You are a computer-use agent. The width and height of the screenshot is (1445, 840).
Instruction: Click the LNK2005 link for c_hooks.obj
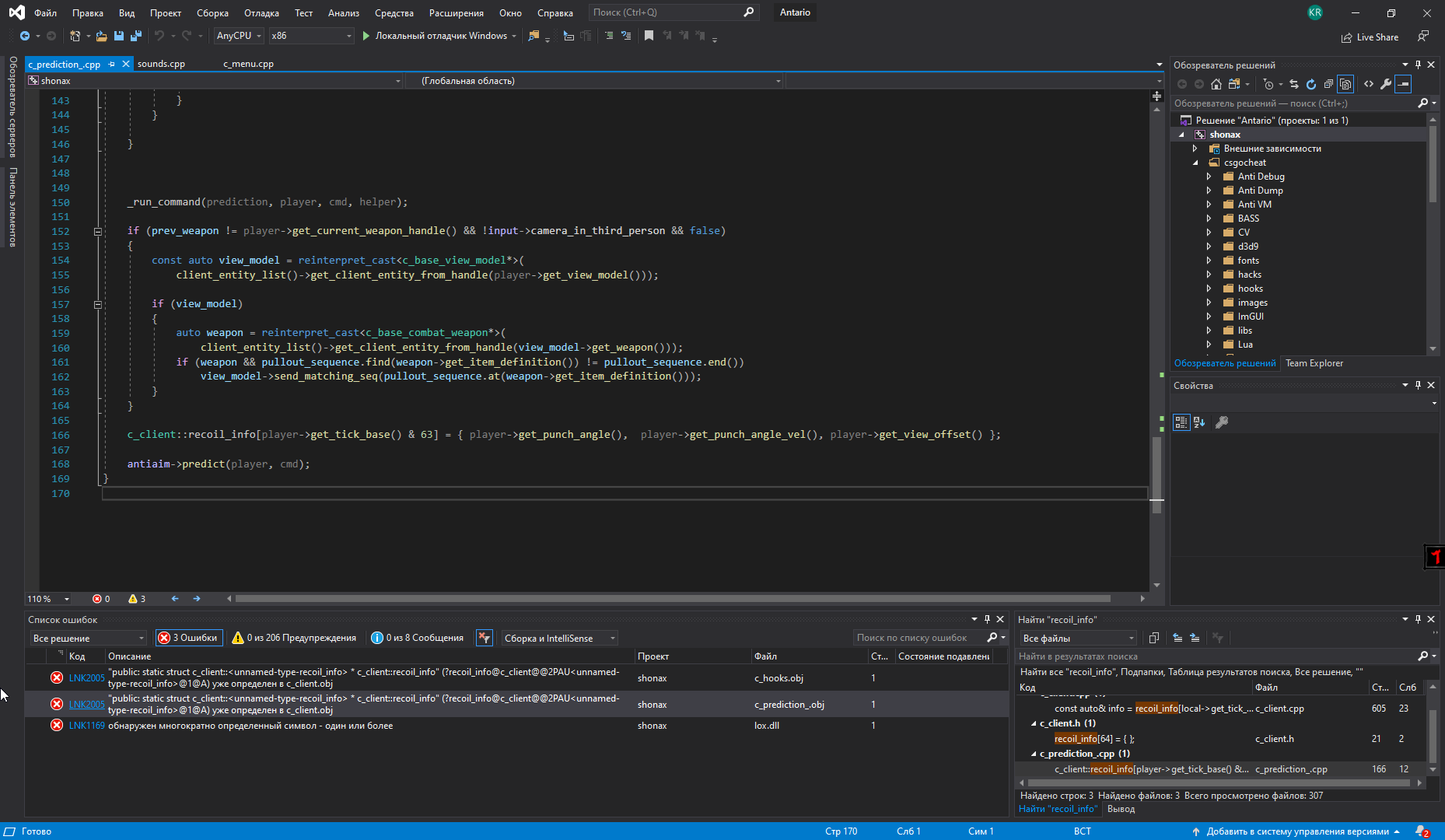pos(86,678)
